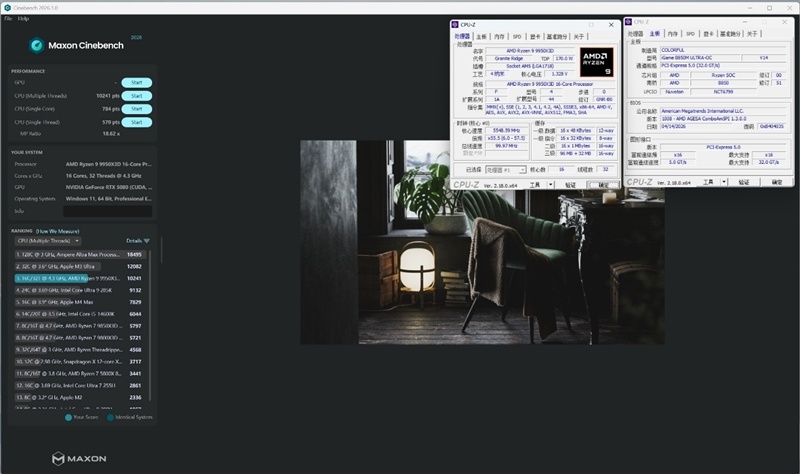Start the CPU (Single Core) benchmark
The height and width of the screenshot is (474, 800).
pos(137,109)
